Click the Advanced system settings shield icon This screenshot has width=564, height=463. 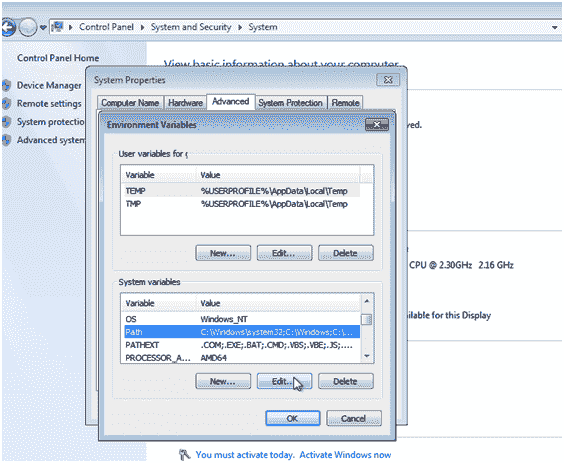point(6,140)
